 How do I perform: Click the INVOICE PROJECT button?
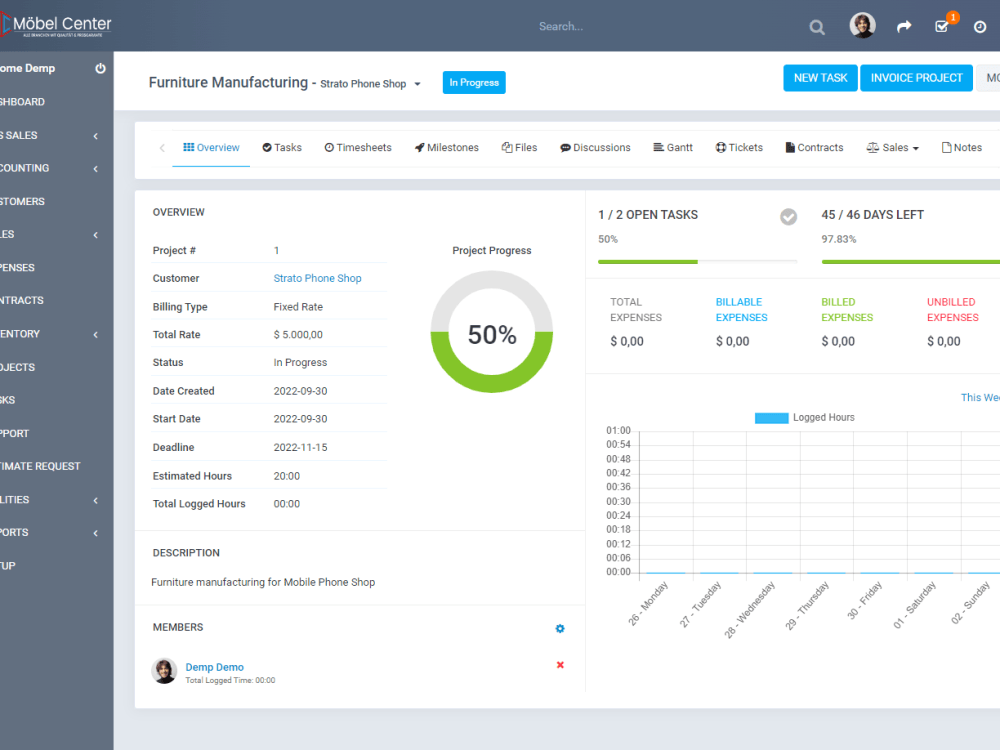coord(916,78)
